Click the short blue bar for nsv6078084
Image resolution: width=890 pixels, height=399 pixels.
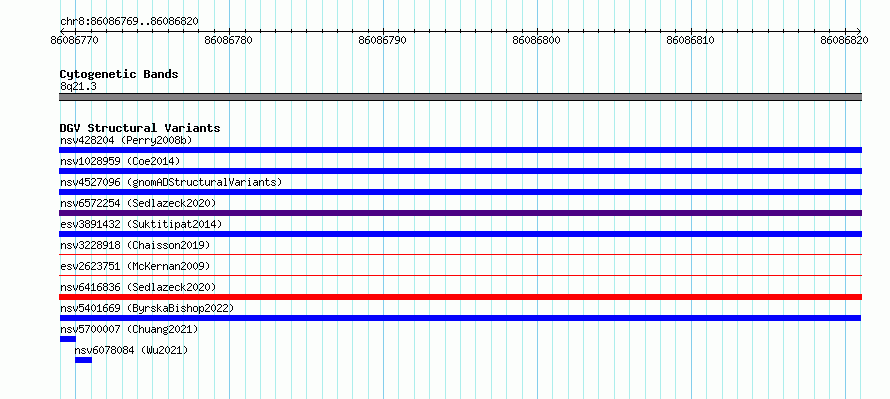83,360
